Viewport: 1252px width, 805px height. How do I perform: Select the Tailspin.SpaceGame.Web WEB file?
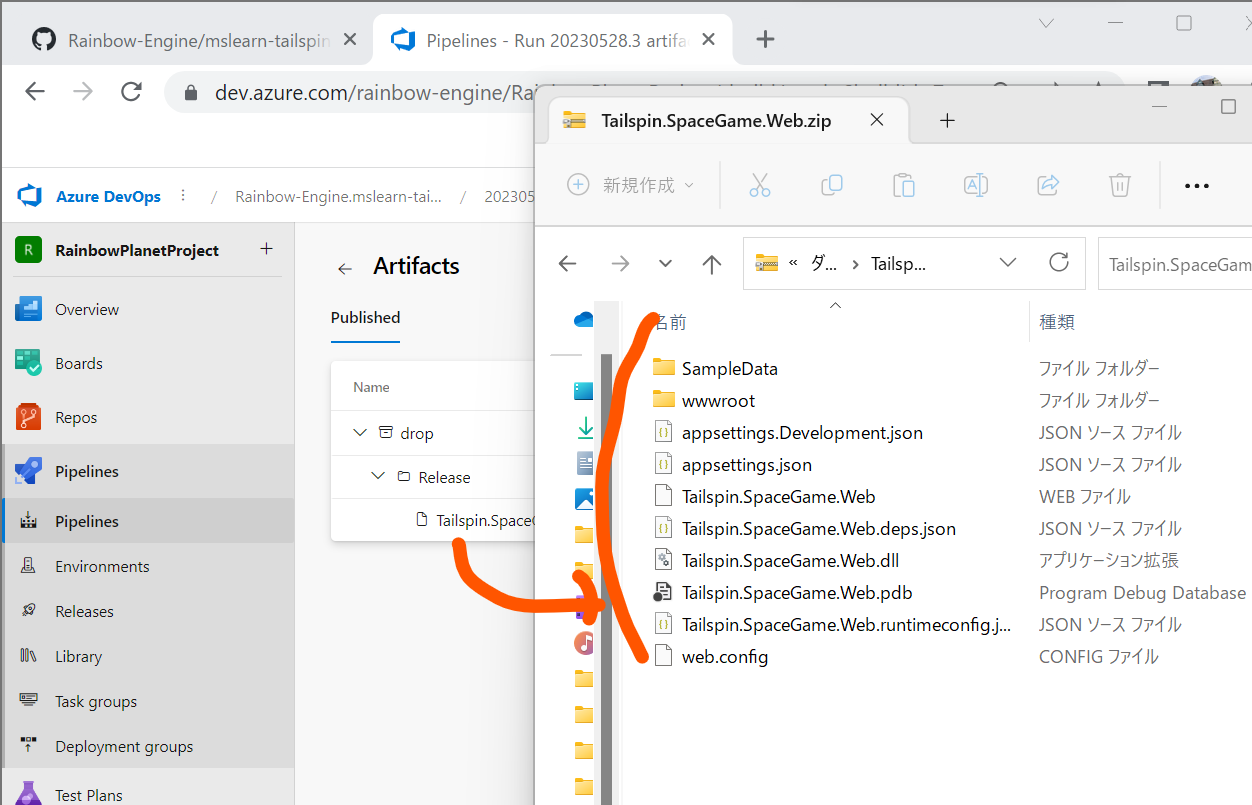(779, 496)
